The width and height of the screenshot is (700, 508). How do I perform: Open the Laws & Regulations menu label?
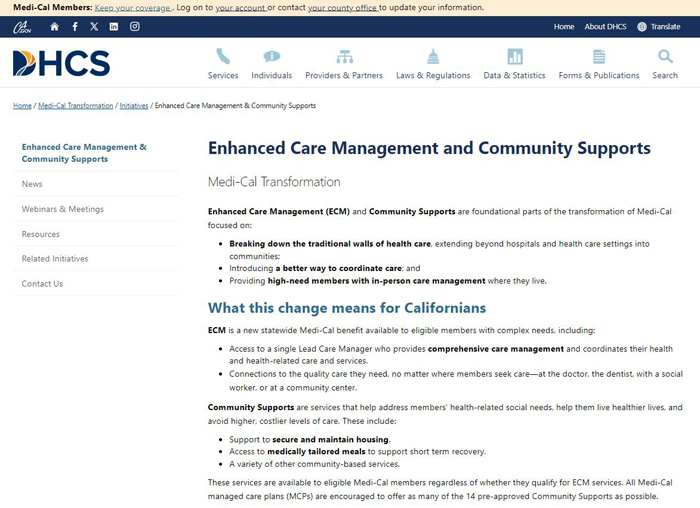433,75
